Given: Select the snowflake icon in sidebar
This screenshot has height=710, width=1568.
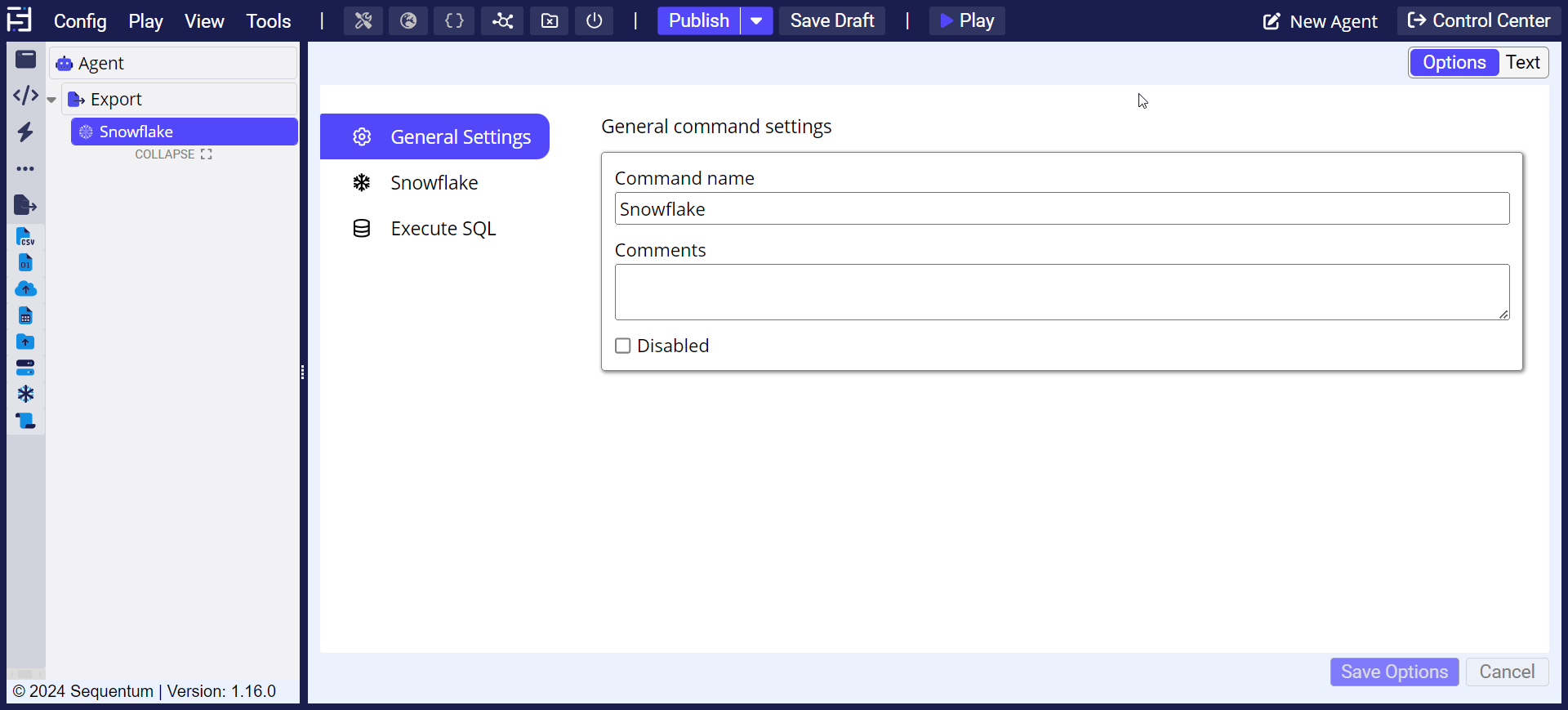Looking at the screenshot, I should tap(25, 394).
